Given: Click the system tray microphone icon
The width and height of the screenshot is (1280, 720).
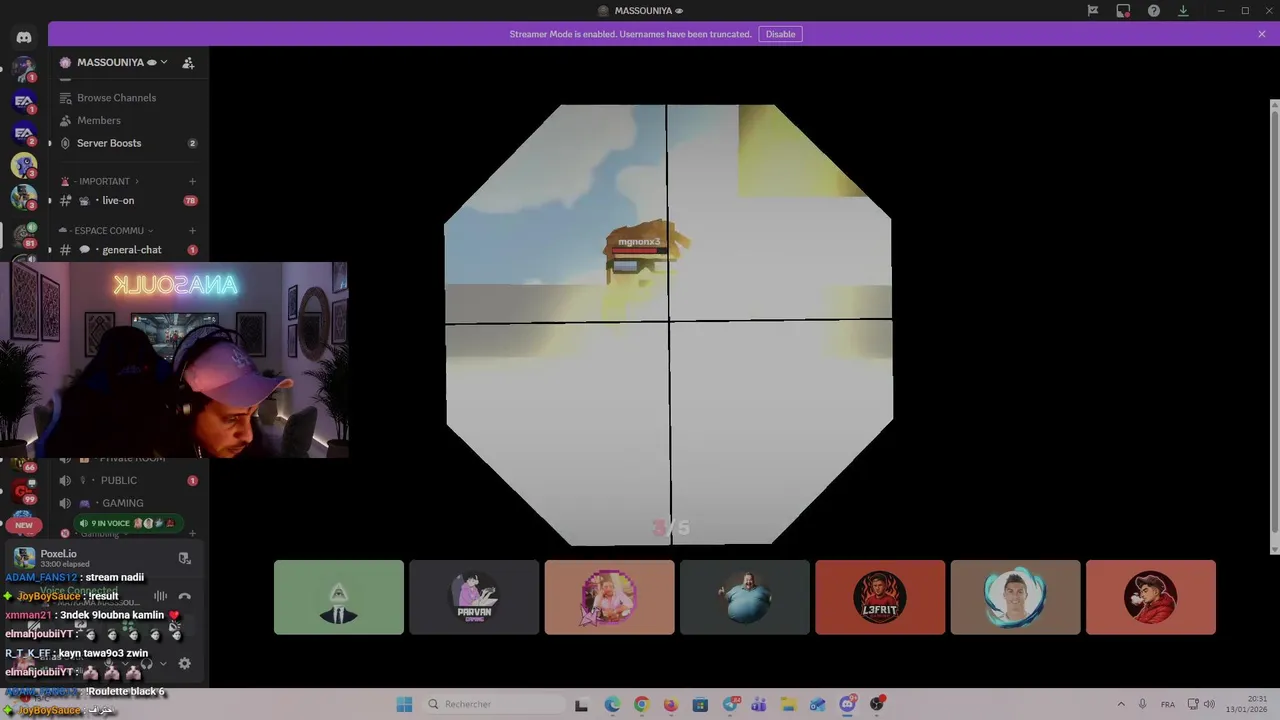Looking at the screenshot, I should 1142,704.
